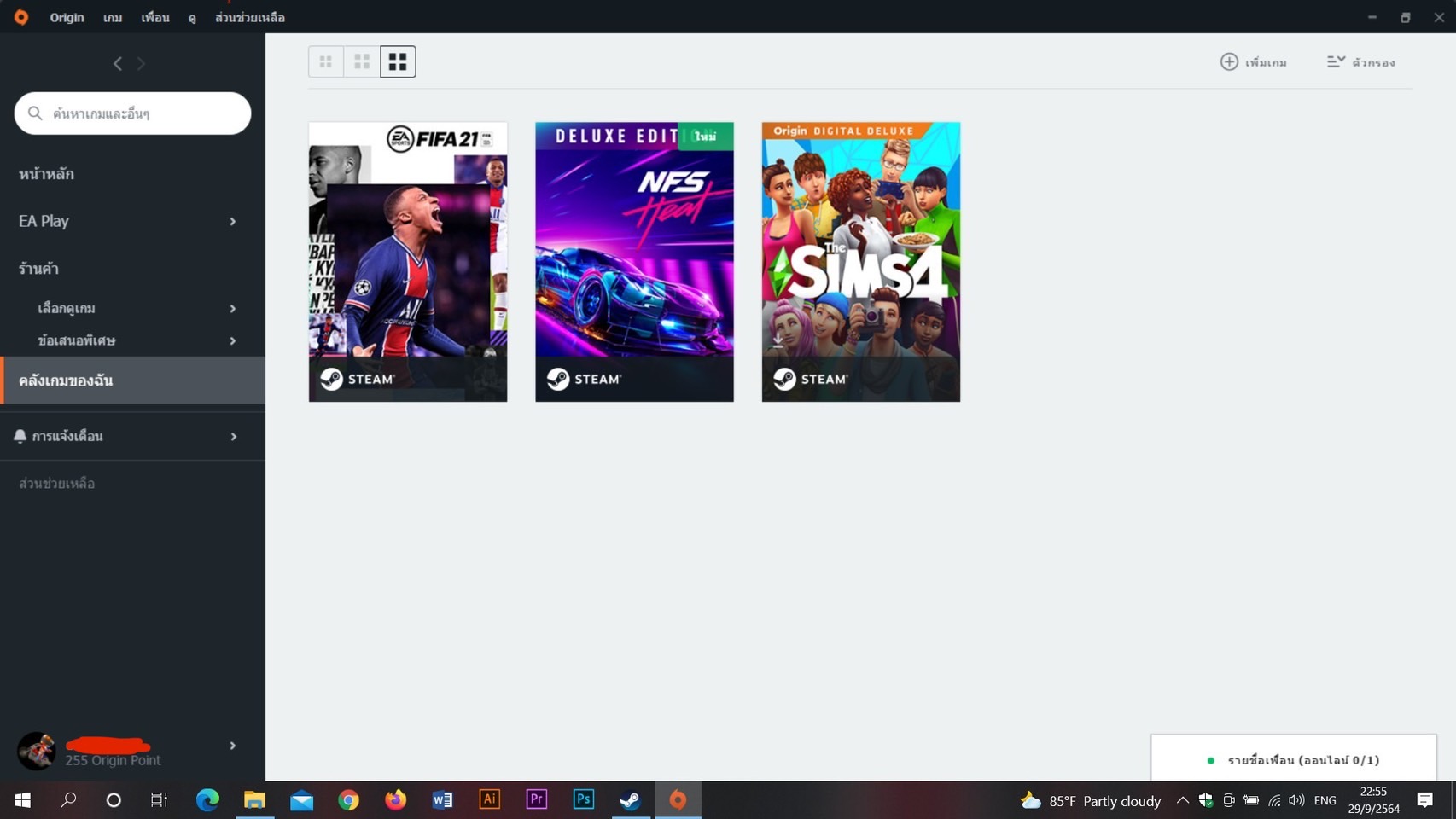
Task: Open ส่วนช่วยเหลือ help link in sidebar
Action: coord(56,484)
